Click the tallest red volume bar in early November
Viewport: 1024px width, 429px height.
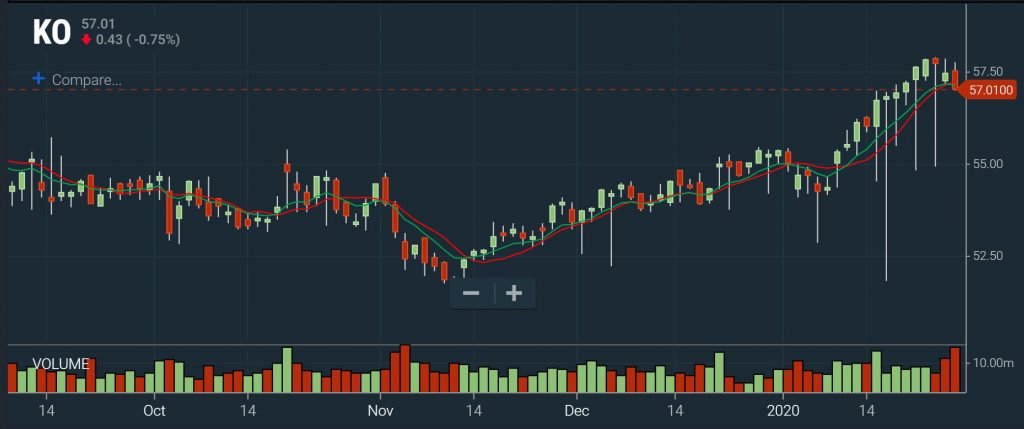pyautogui.click(x=404, y=368)
